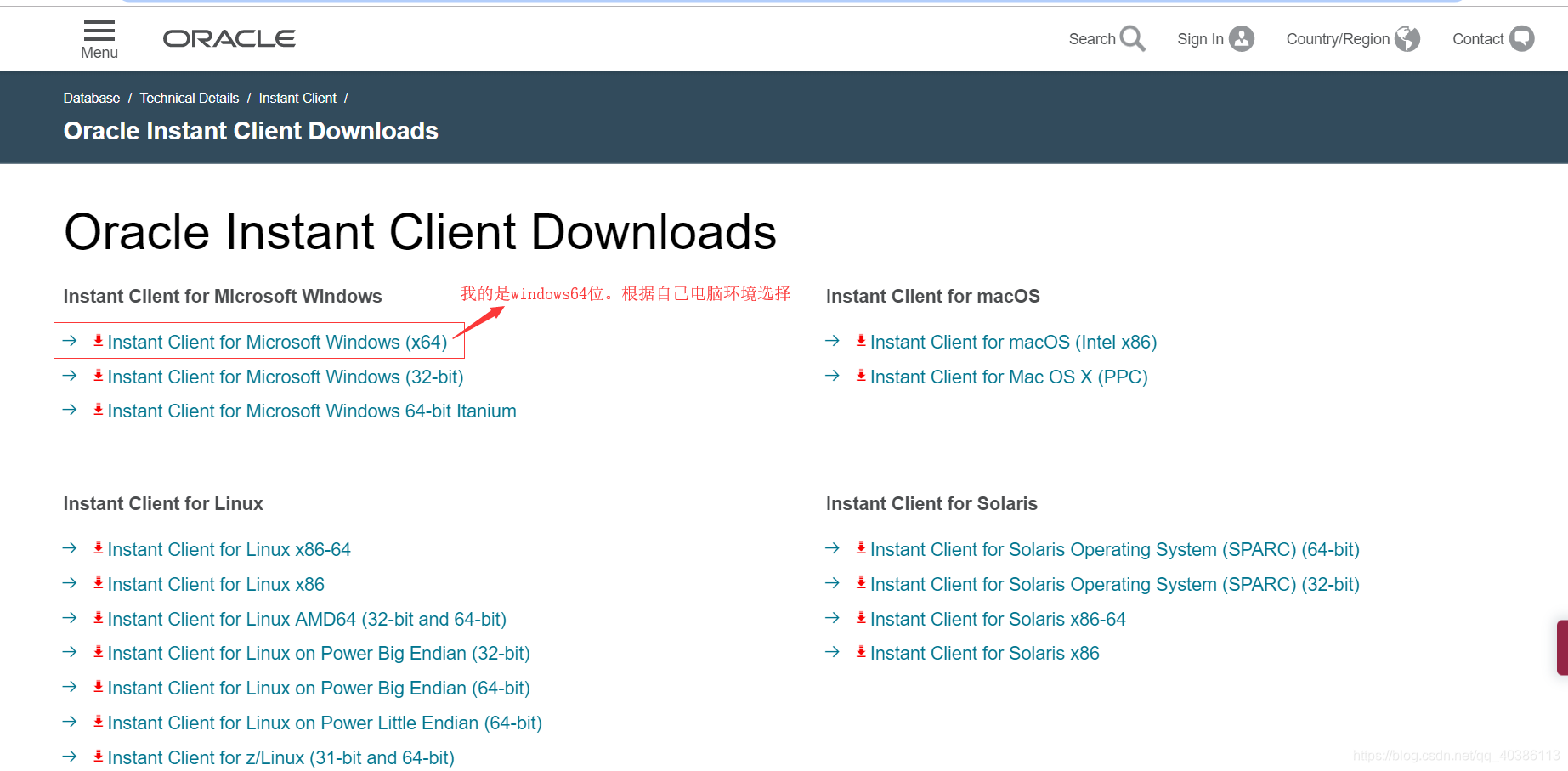Click download icon beside Solaris x86-64
This screenshot has height=771, width=1568.
click(x=861, y=618)
